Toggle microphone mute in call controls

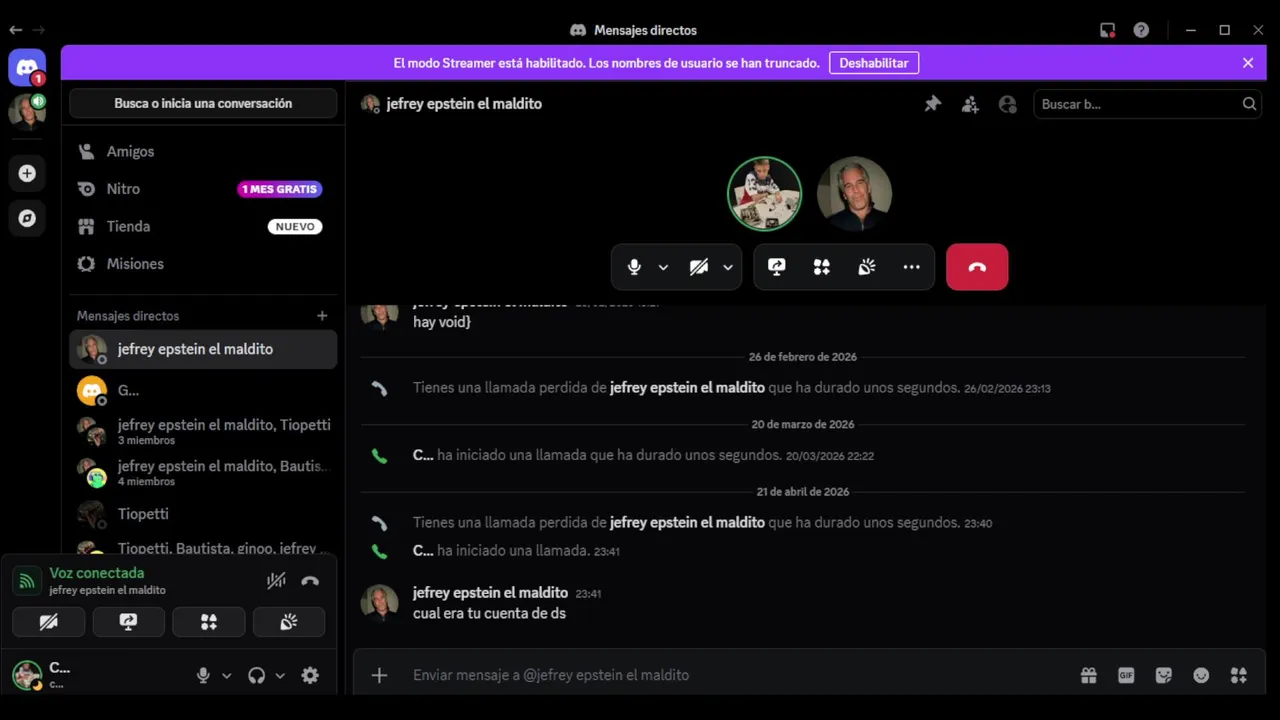point(634,267)
